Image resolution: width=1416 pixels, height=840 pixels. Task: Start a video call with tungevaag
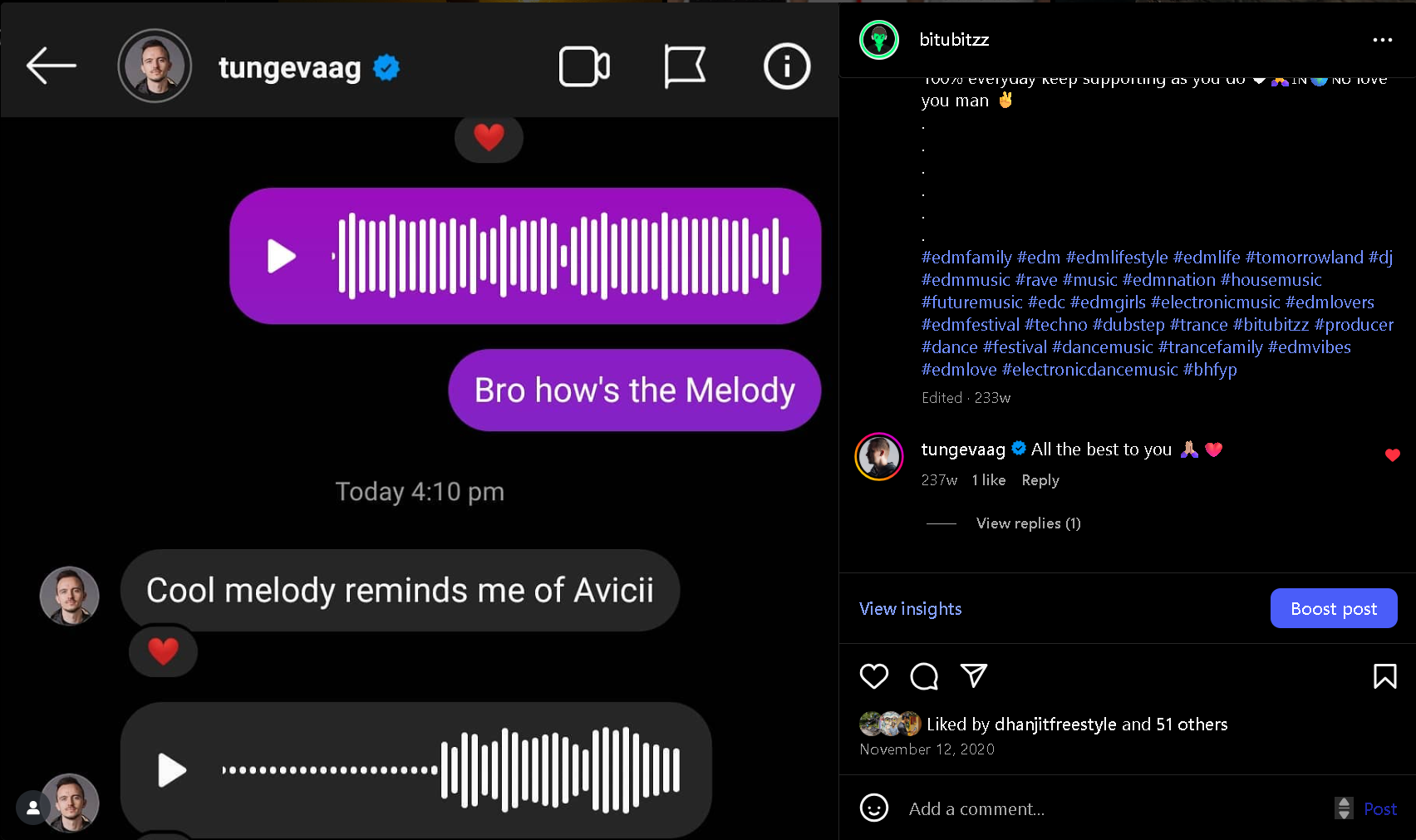(x=584, y=66)
